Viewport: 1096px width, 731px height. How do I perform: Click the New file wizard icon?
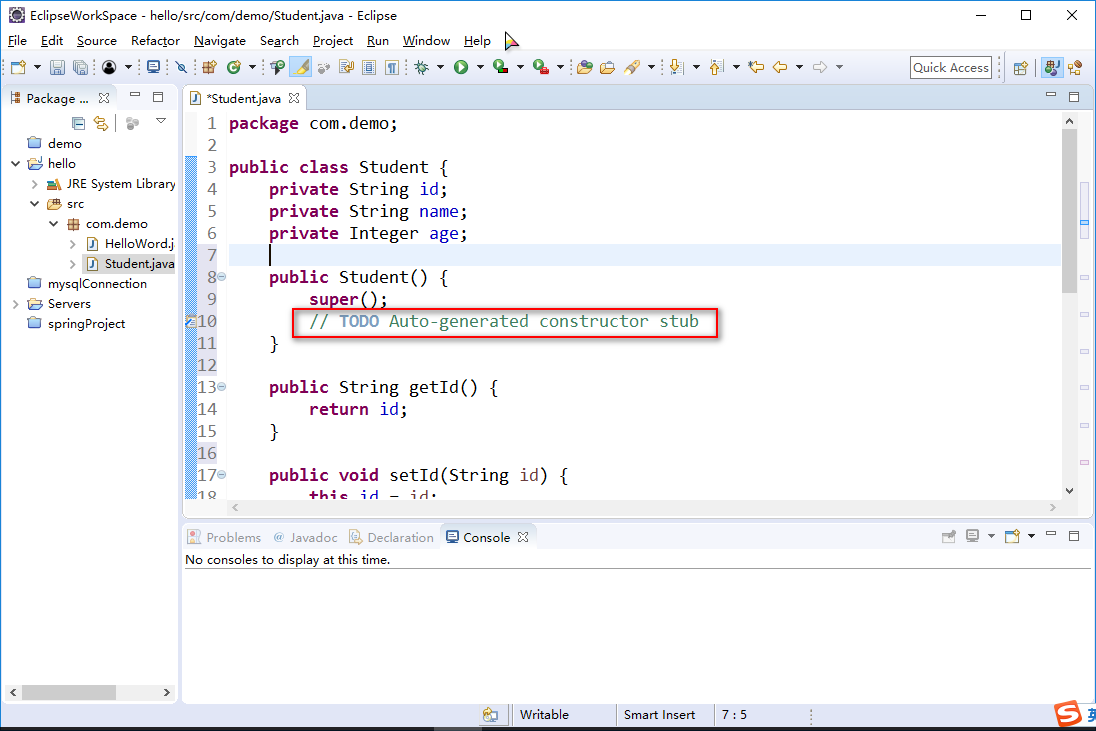coord(18,67)
